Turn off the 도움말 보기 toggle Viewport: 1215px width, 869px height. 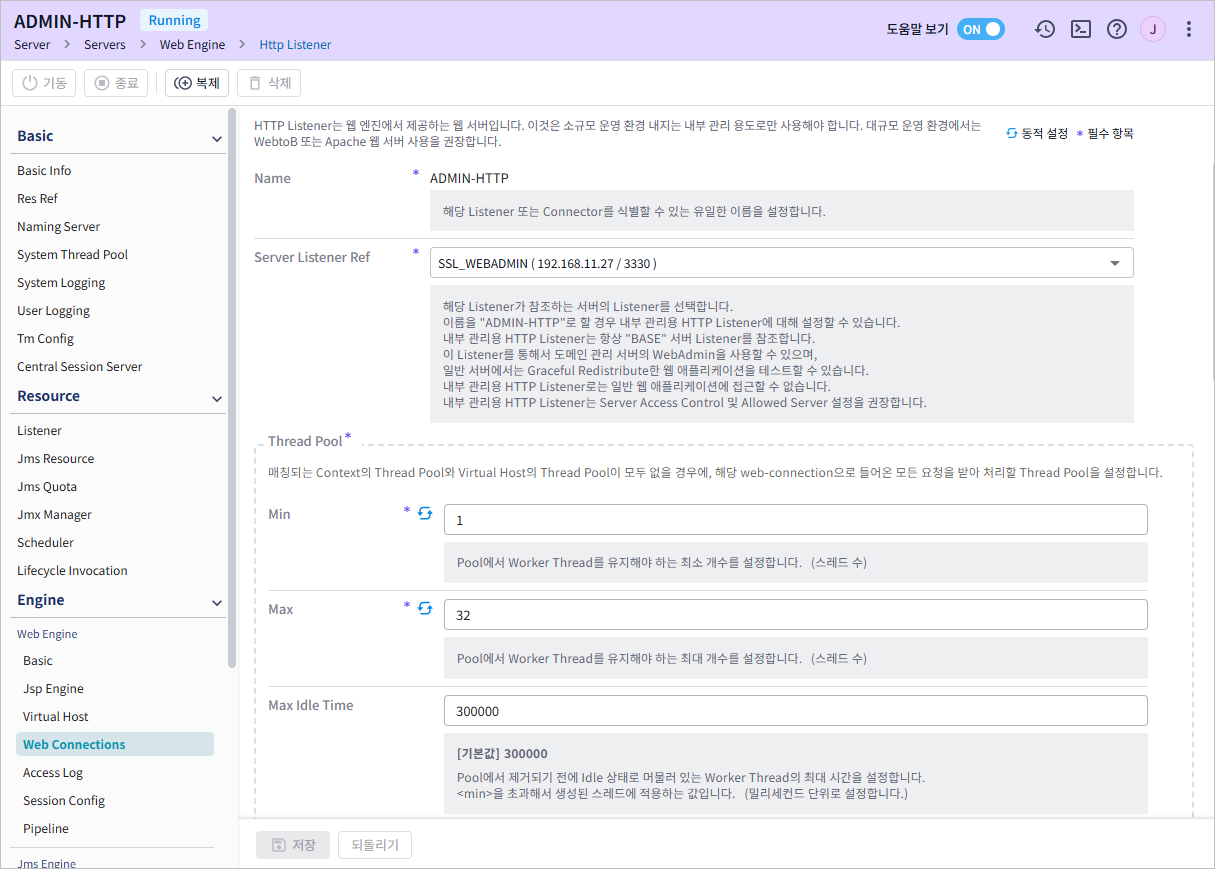981,29
